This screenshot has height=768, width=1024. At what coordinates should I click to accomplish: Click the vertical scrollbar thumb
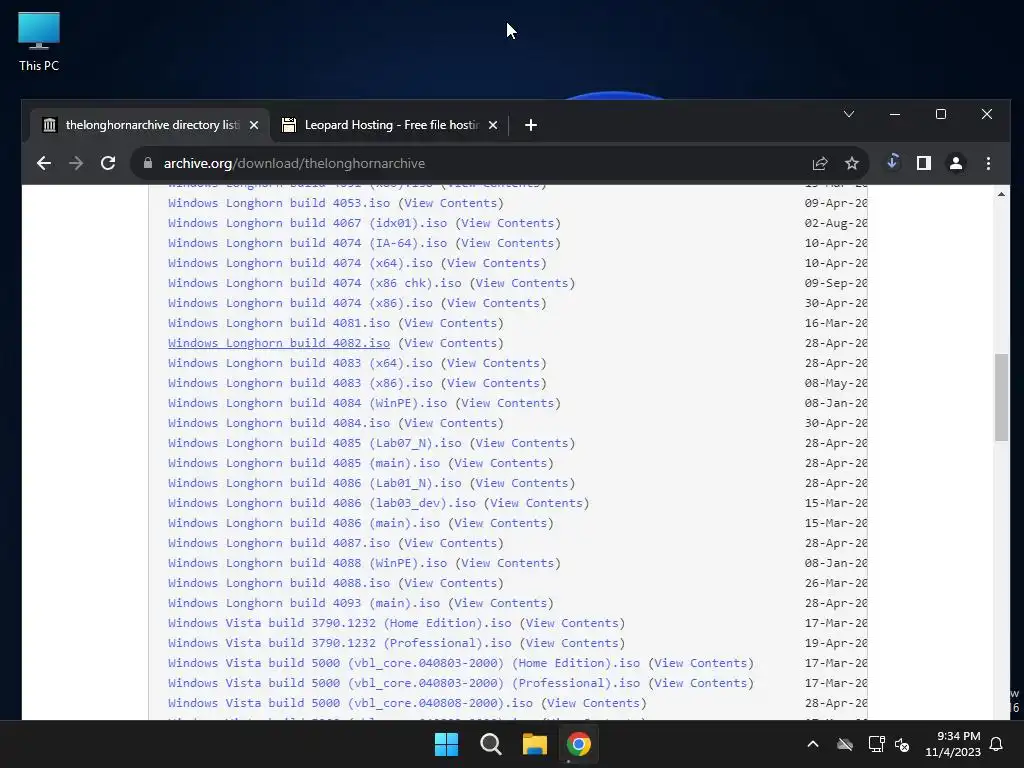(1001, 397)
